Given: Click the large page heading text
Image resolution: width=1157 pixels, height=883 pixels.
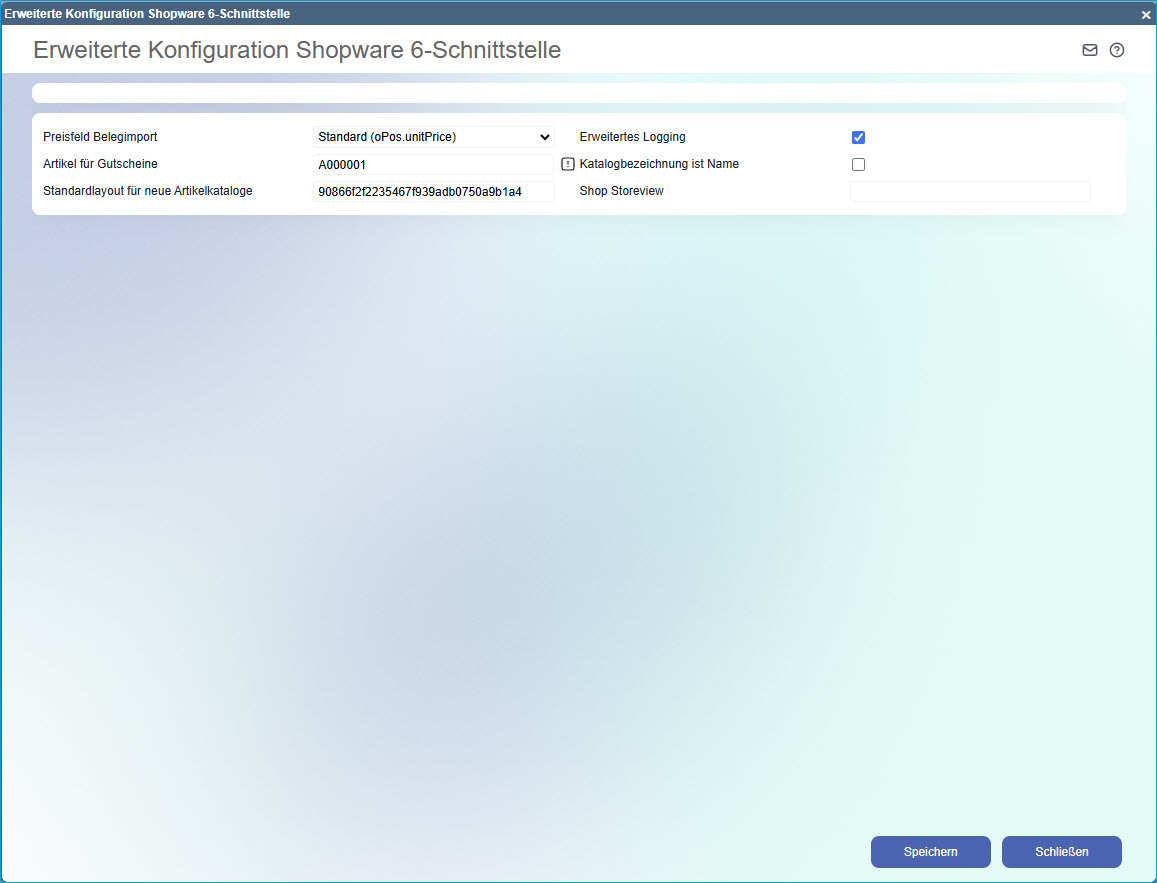Looking at the screenshot, I should (x=297, y=50).
